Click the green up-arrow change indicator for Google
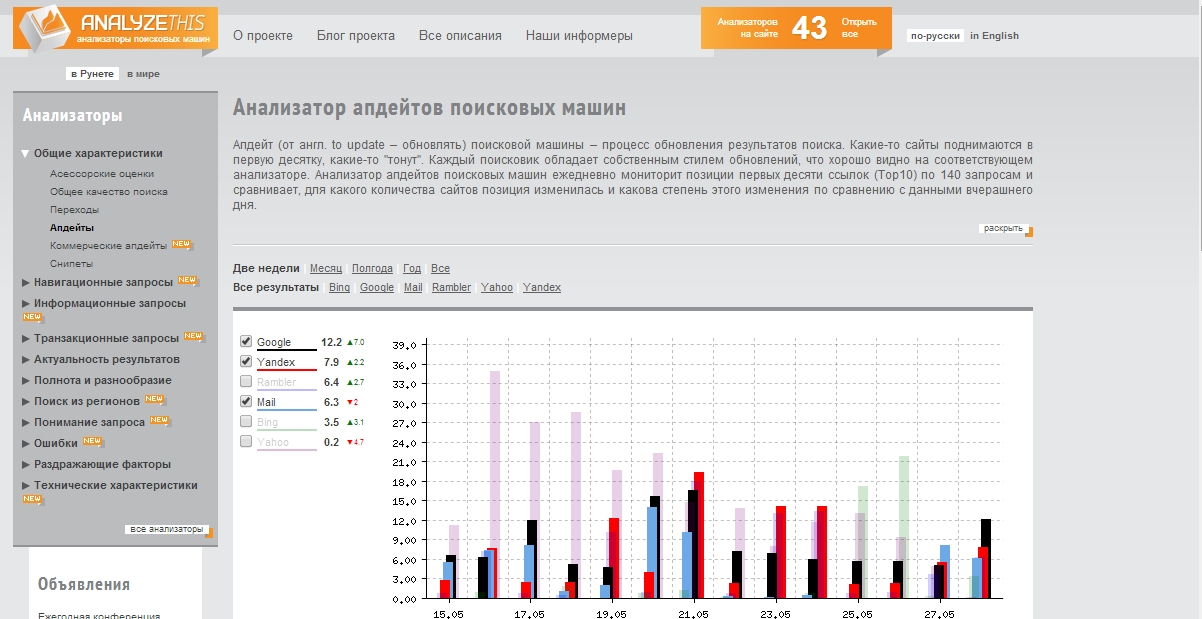Screen dimensions: 1202x619 (x=355, y=342)
